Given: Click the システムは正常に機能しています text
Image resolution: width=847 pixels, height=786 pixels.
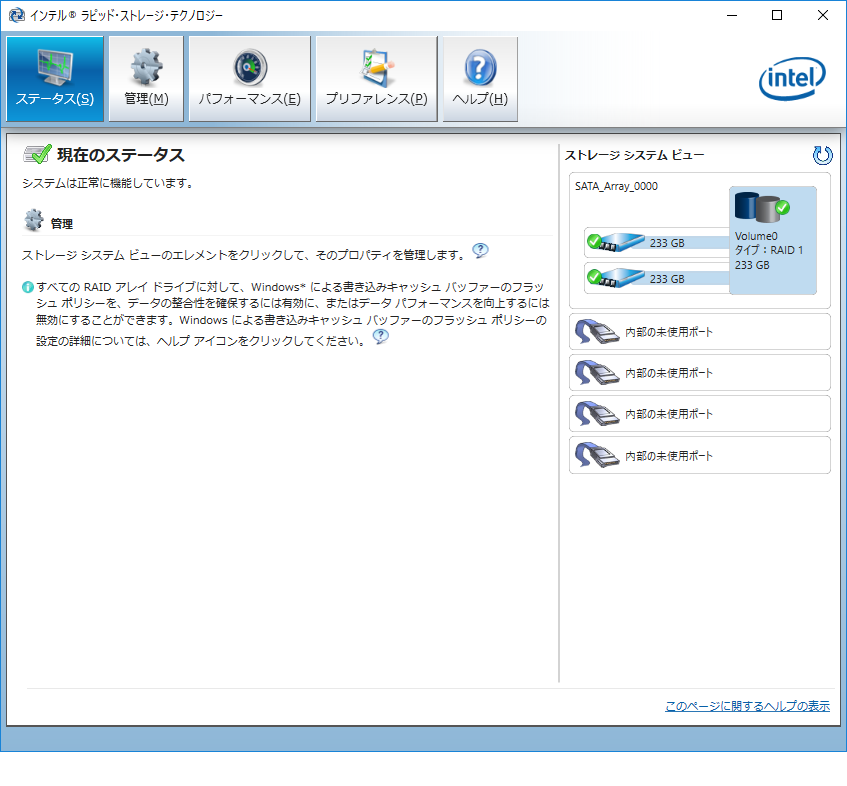Looking at the screenshot, I should pyautogui.click(x=108, y=184).
